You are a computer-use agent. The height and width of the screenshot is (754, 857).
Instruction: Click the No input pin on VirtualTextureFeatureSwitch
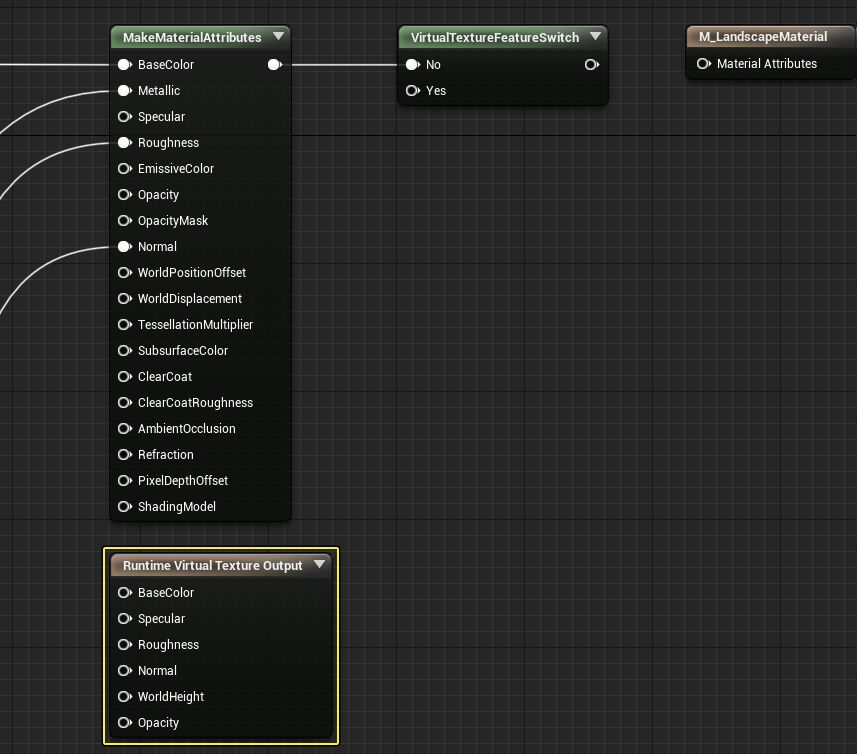point(413,65)
